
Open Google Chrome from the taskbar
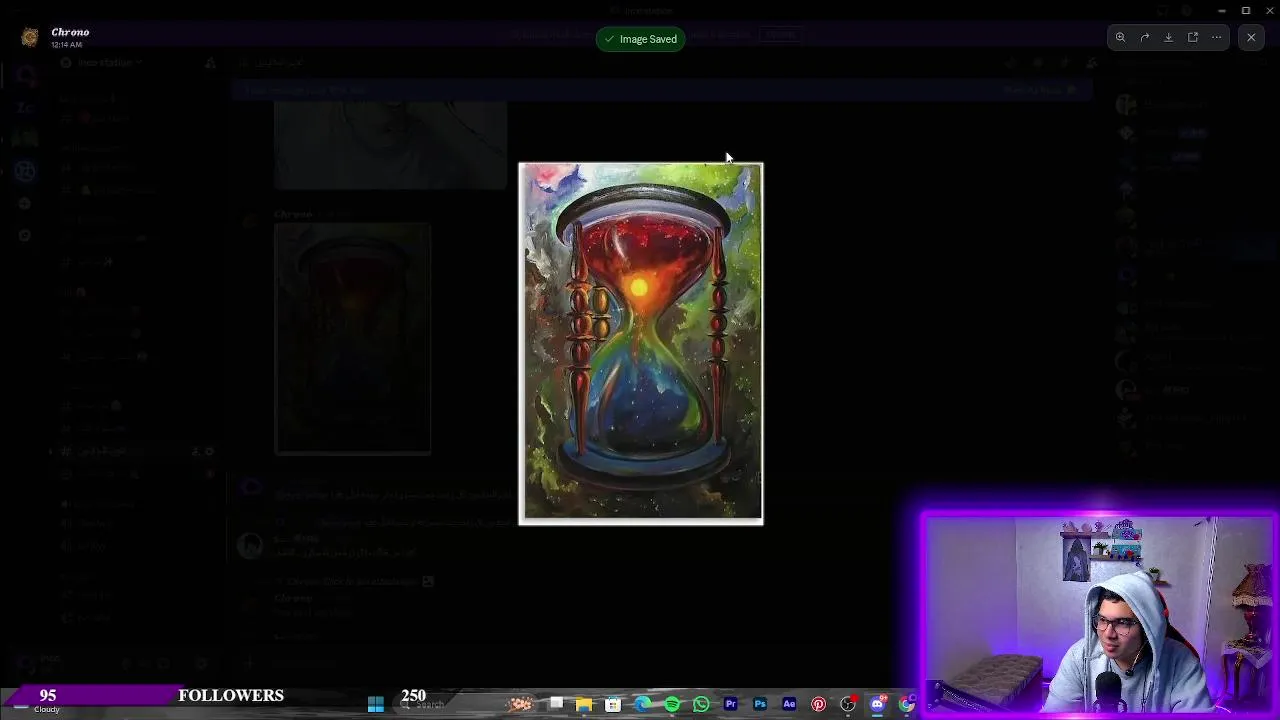point(906,705)
